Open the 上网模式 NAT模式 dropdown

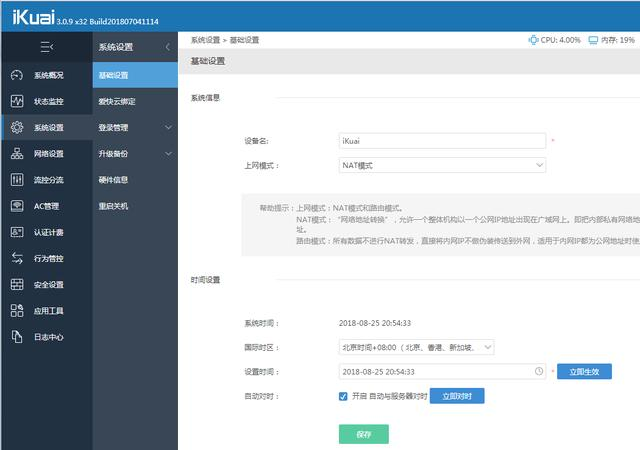[x=442, y=165]
